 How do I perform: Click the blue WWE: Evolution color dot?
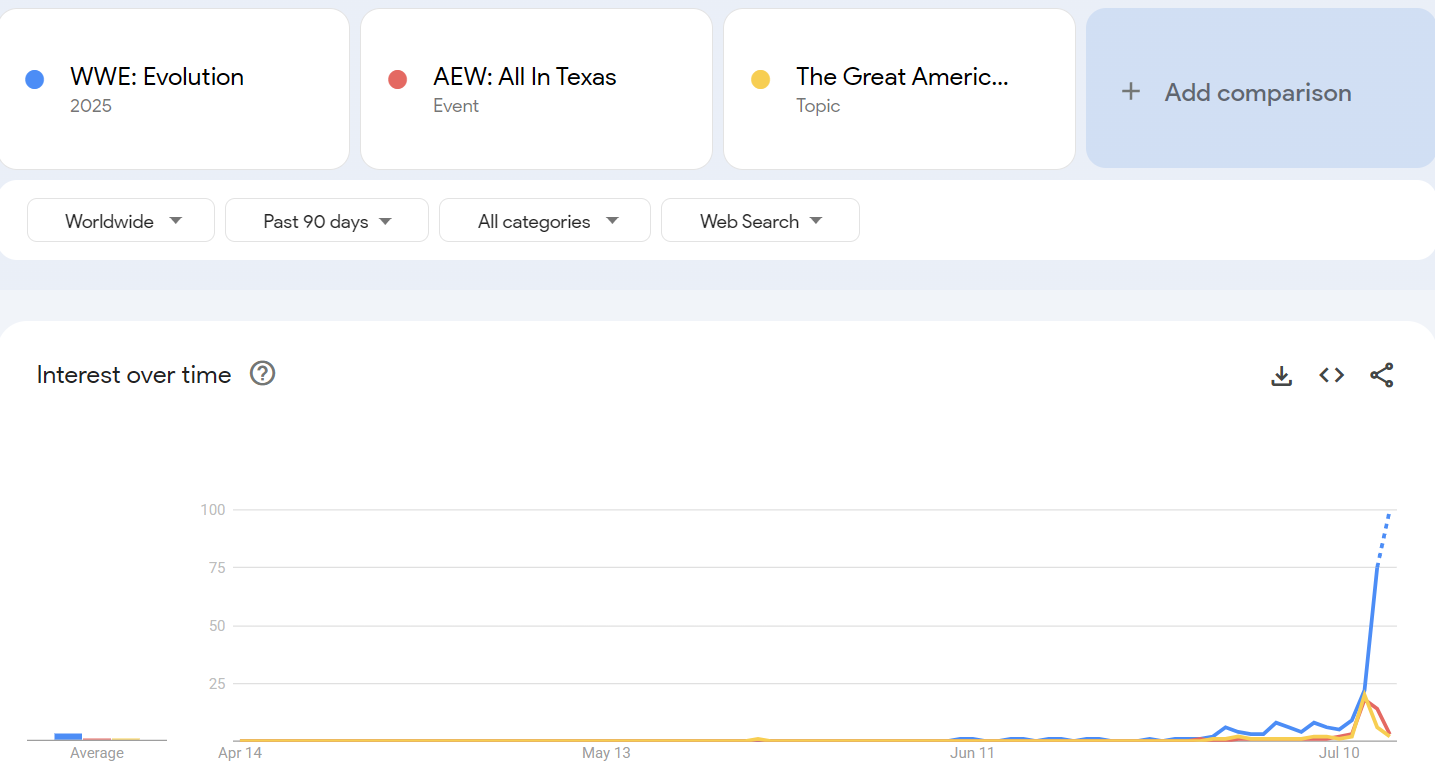[35, 80]
